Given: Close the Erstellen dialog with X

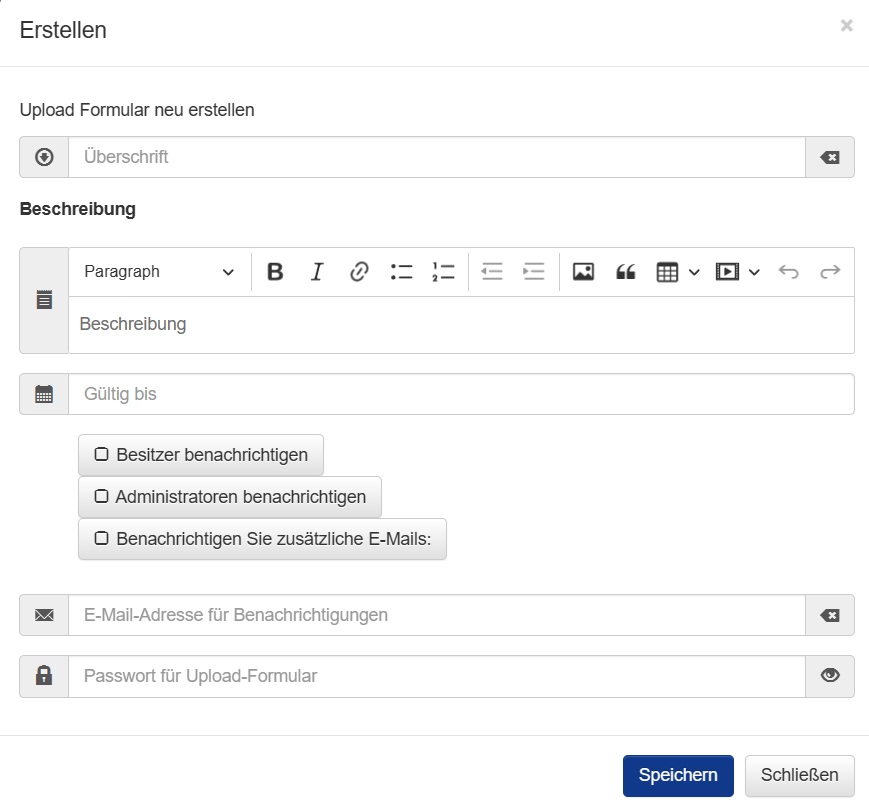Looking at the screenshot, I should (x=846, y=25).
